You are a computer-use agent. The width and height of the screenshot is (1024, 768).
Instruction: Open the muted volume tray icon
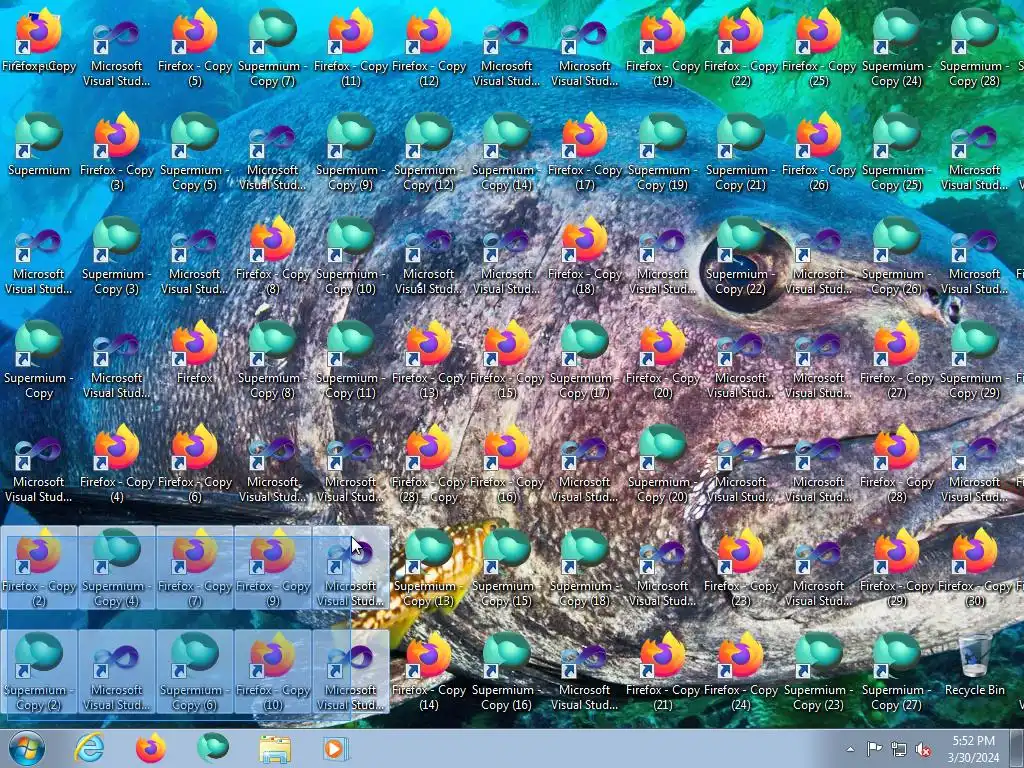(923, 750)
